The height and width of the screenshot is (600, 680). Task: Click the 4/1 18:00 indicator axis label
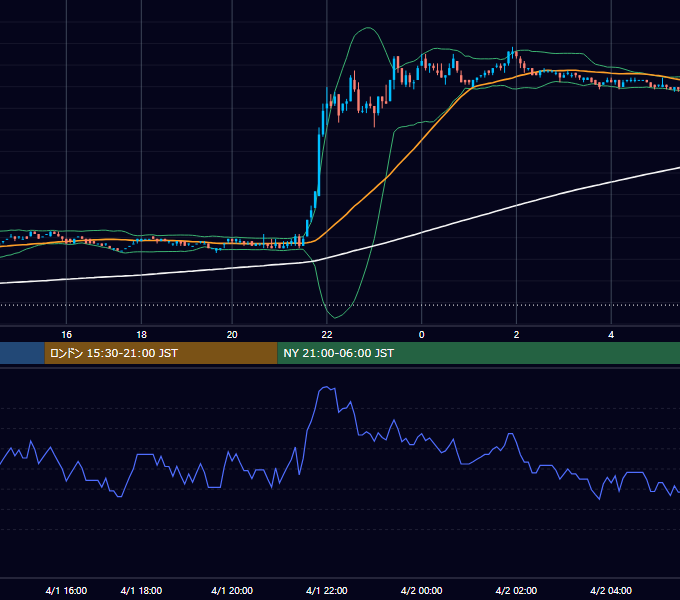click(x=141, y=590)
